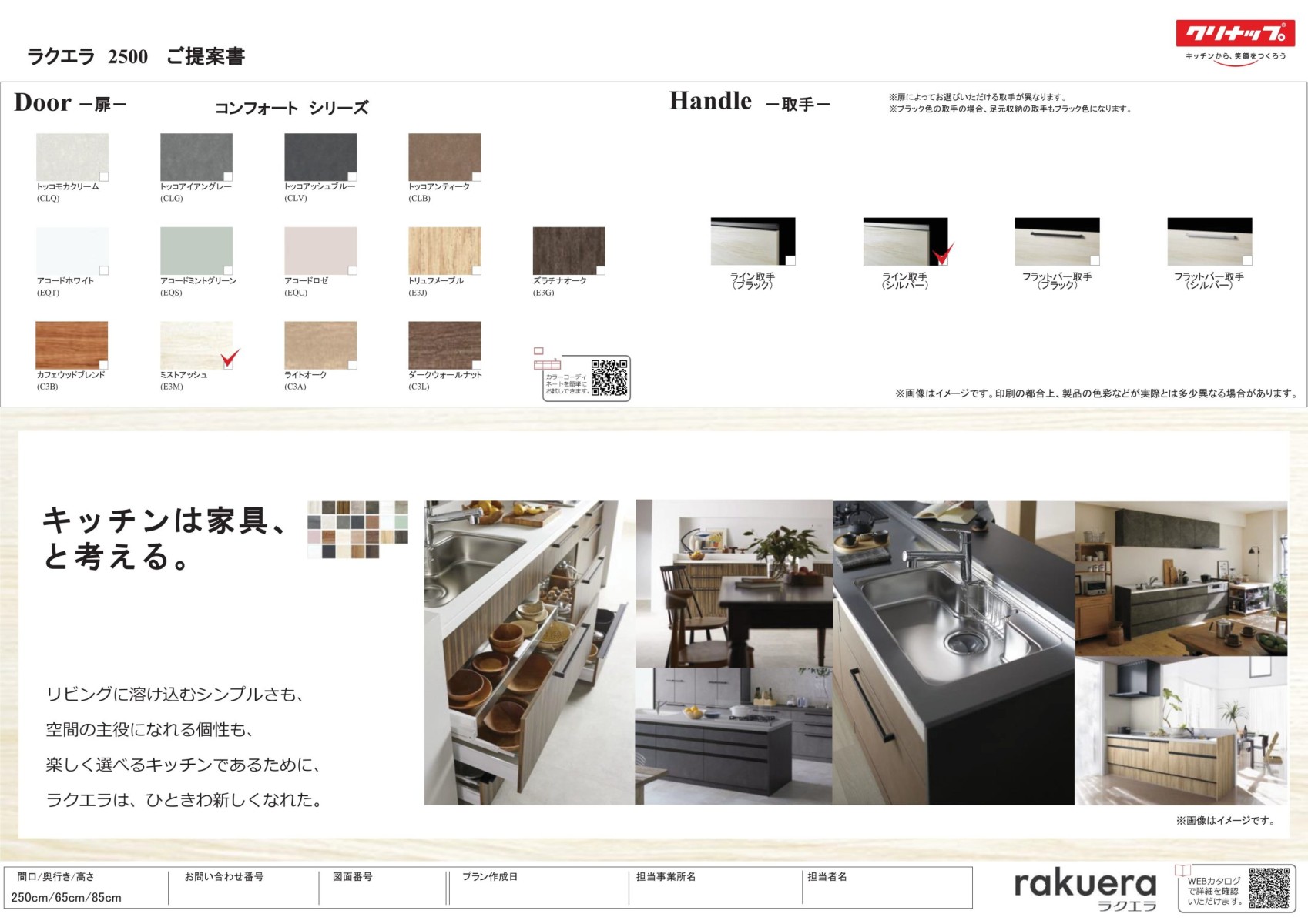Select フラットバー取手 (シルバー) handle image
1308x924 pixels.
tap(1209, 242)
